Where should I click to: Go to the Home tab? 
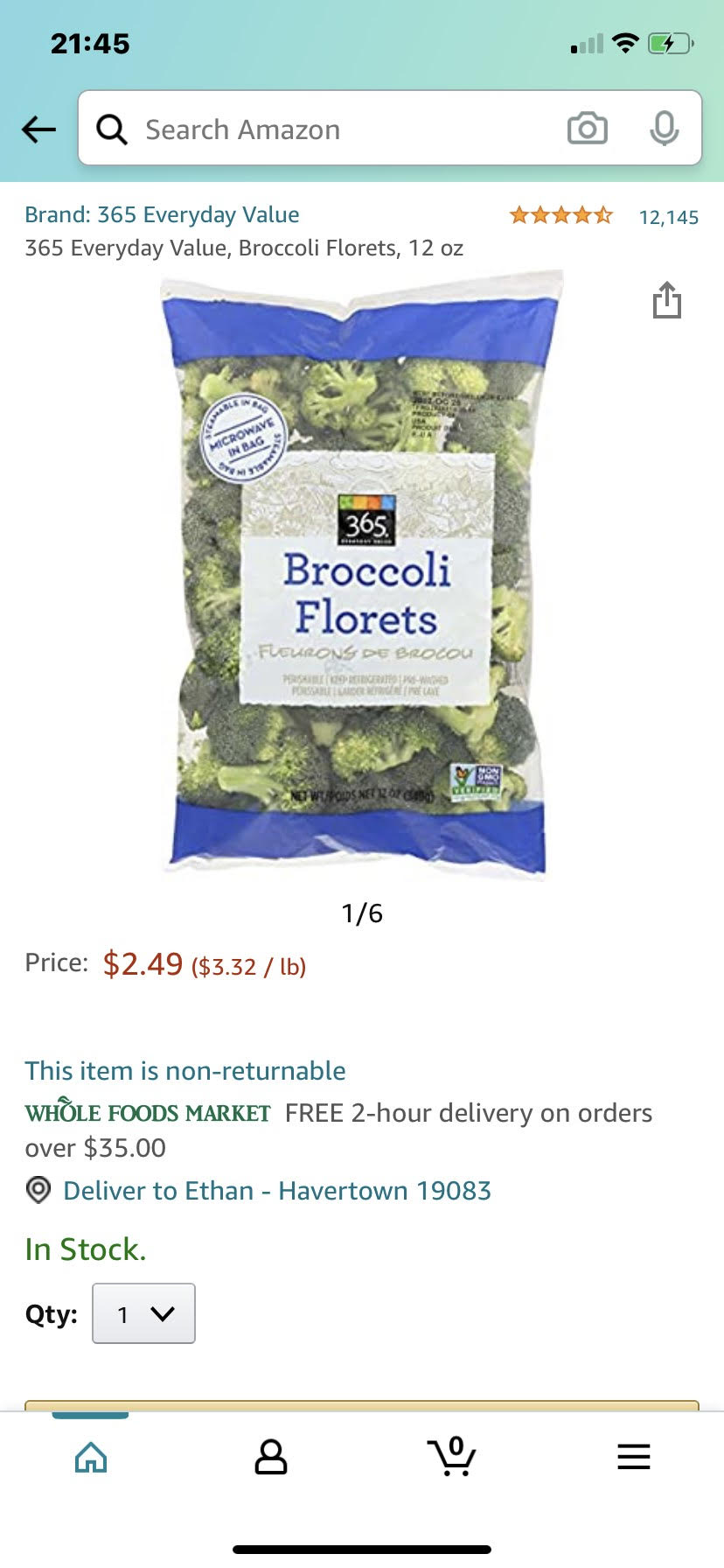[x=91, y=1457]
